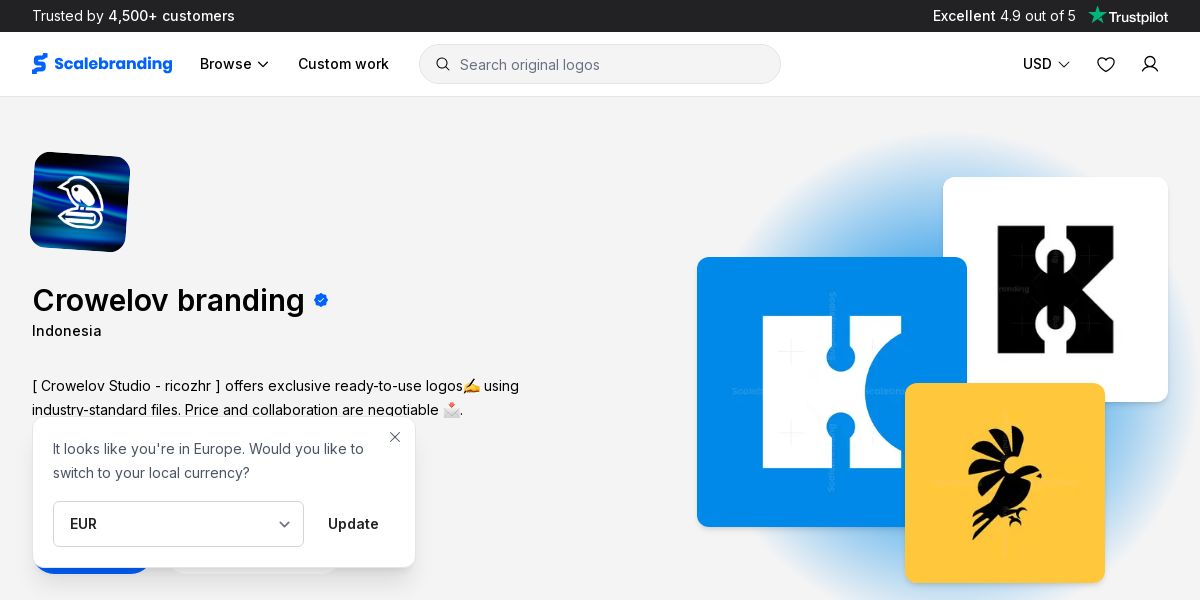Click the verified badge beside Crowelov branding
The height and width of the screenshot is (600, 1200).
(321, 300)
